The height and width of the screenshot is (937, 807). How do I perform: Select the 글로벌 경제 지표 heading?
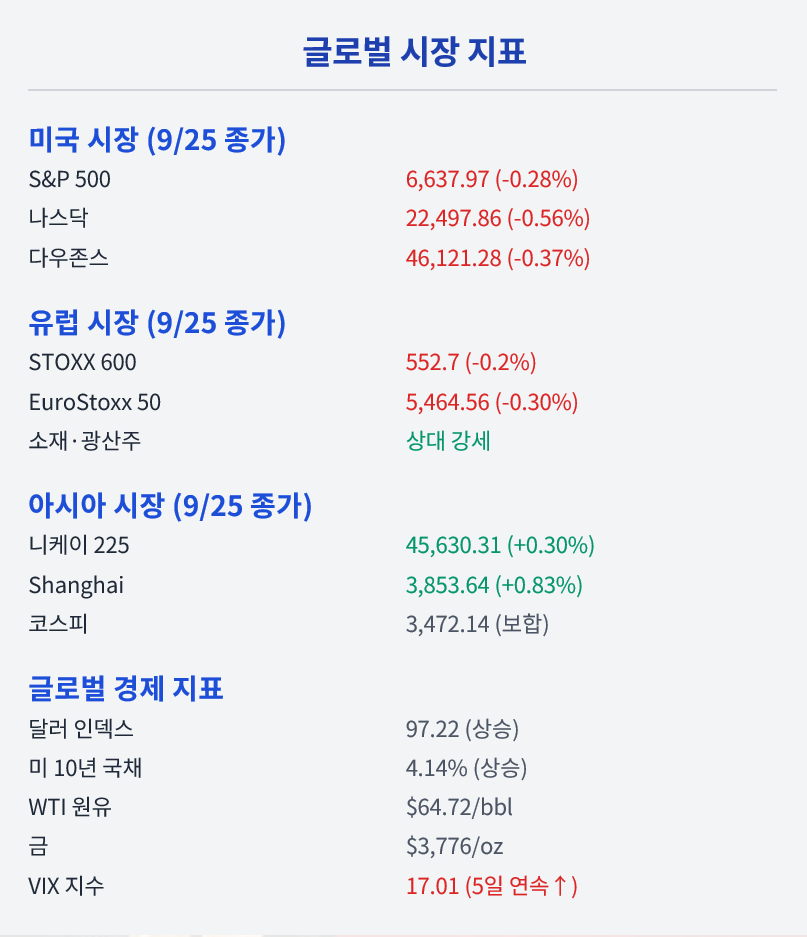(126, 689)
